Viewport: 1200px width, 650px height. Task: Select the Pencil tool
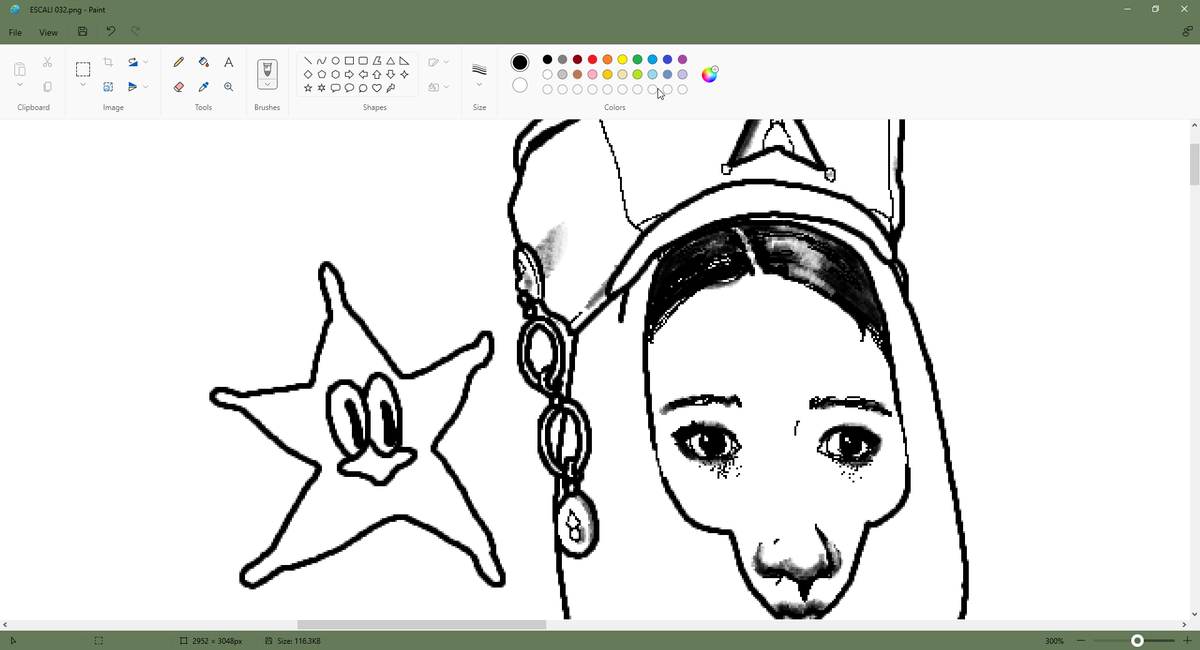point(179,62)
